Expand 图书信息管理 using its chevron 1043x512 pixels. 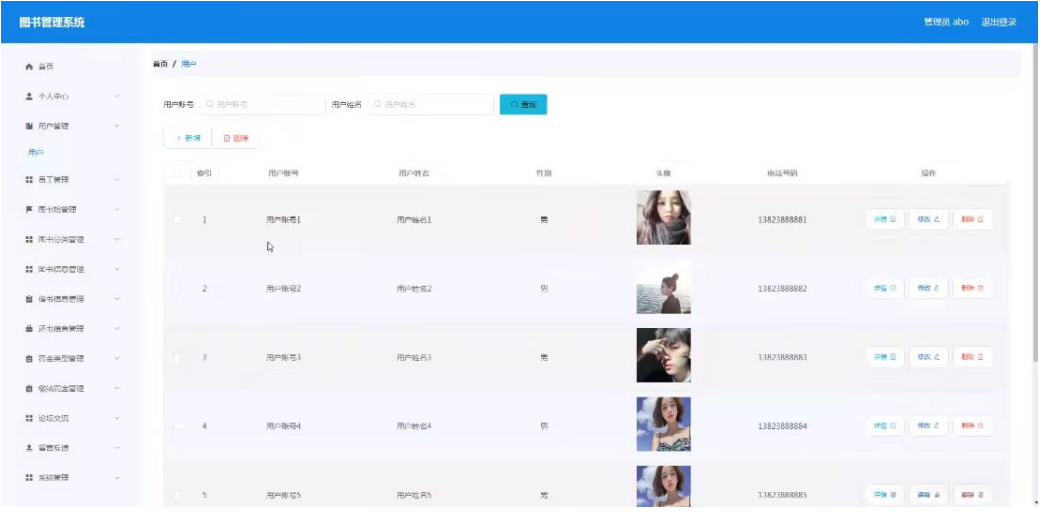[x=117, y=269]
